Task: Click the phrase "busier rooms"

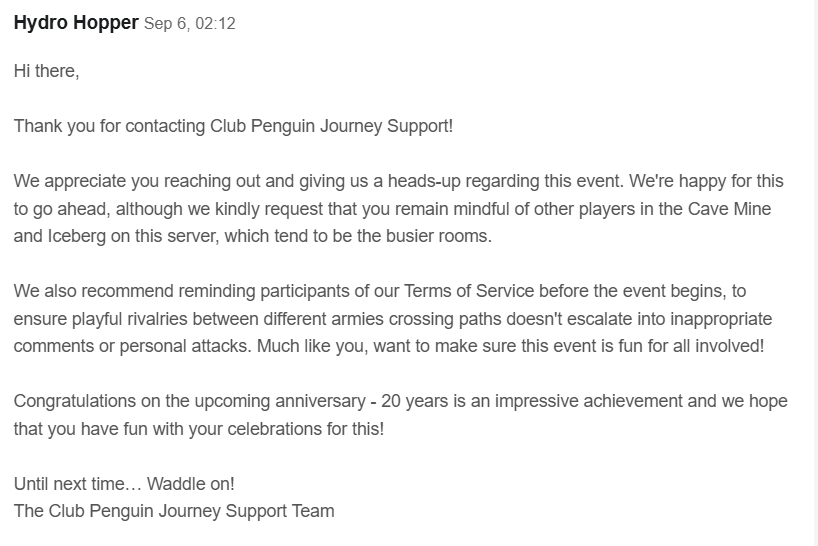Action: pyautogui.click(x=437, y=236)
